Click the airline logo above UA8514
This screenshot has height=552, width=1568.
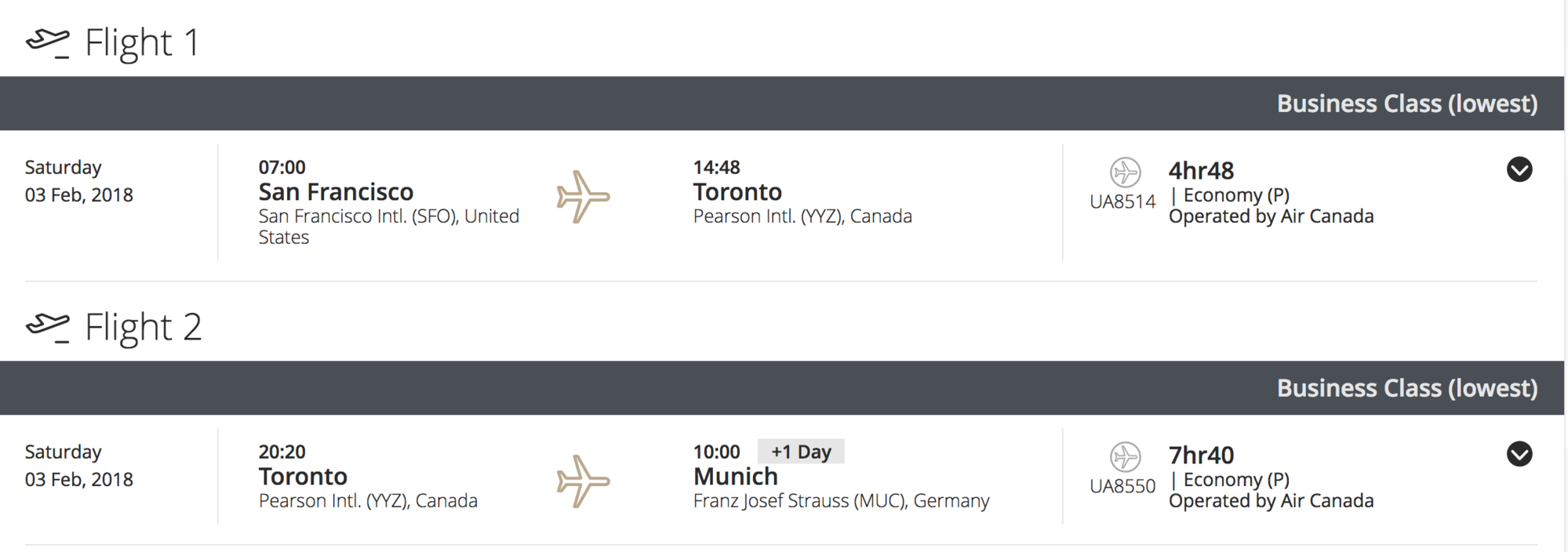coord(1125,172)
